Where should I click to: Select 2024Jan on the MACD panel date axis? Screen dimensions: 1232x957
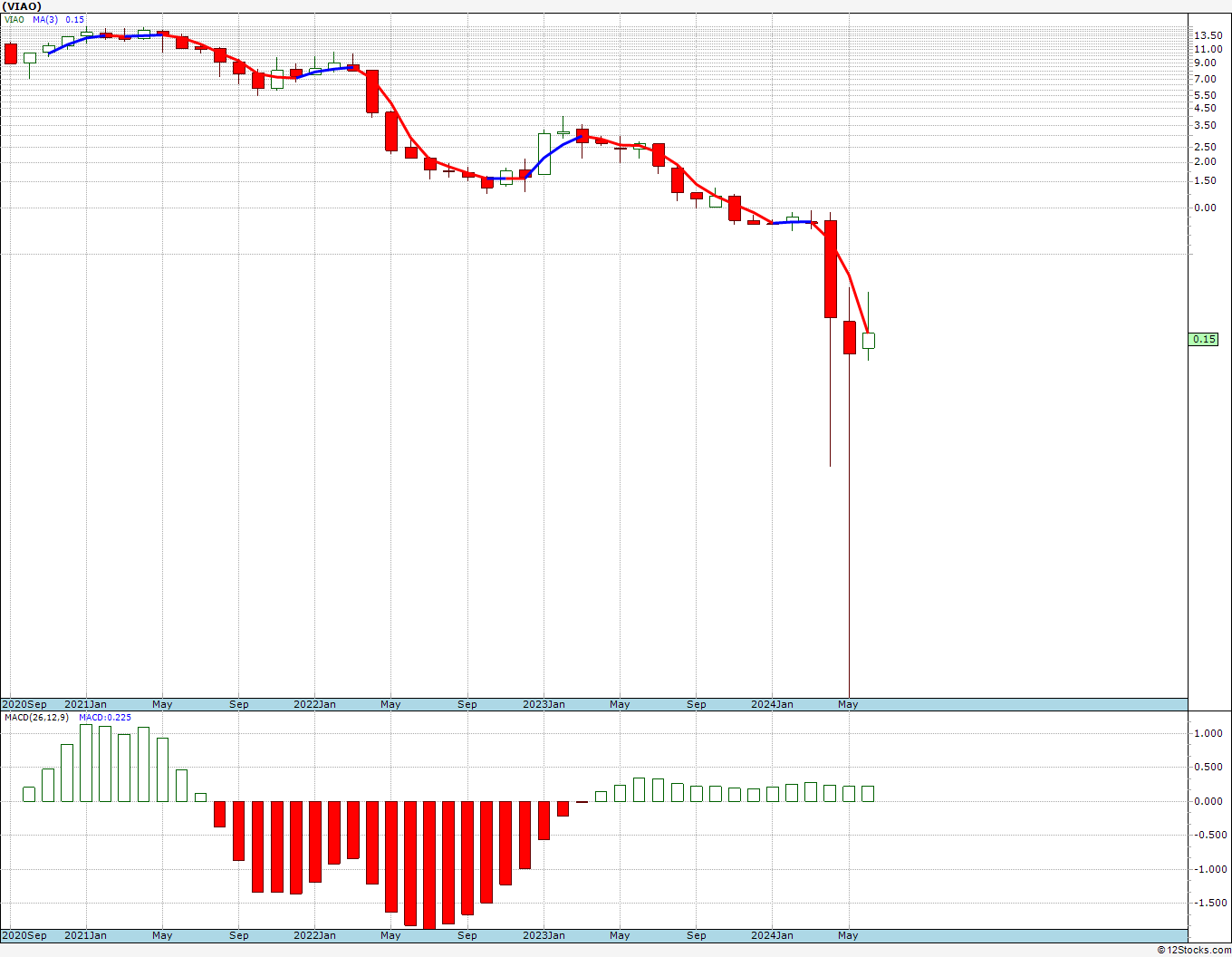tap(772, 934)
